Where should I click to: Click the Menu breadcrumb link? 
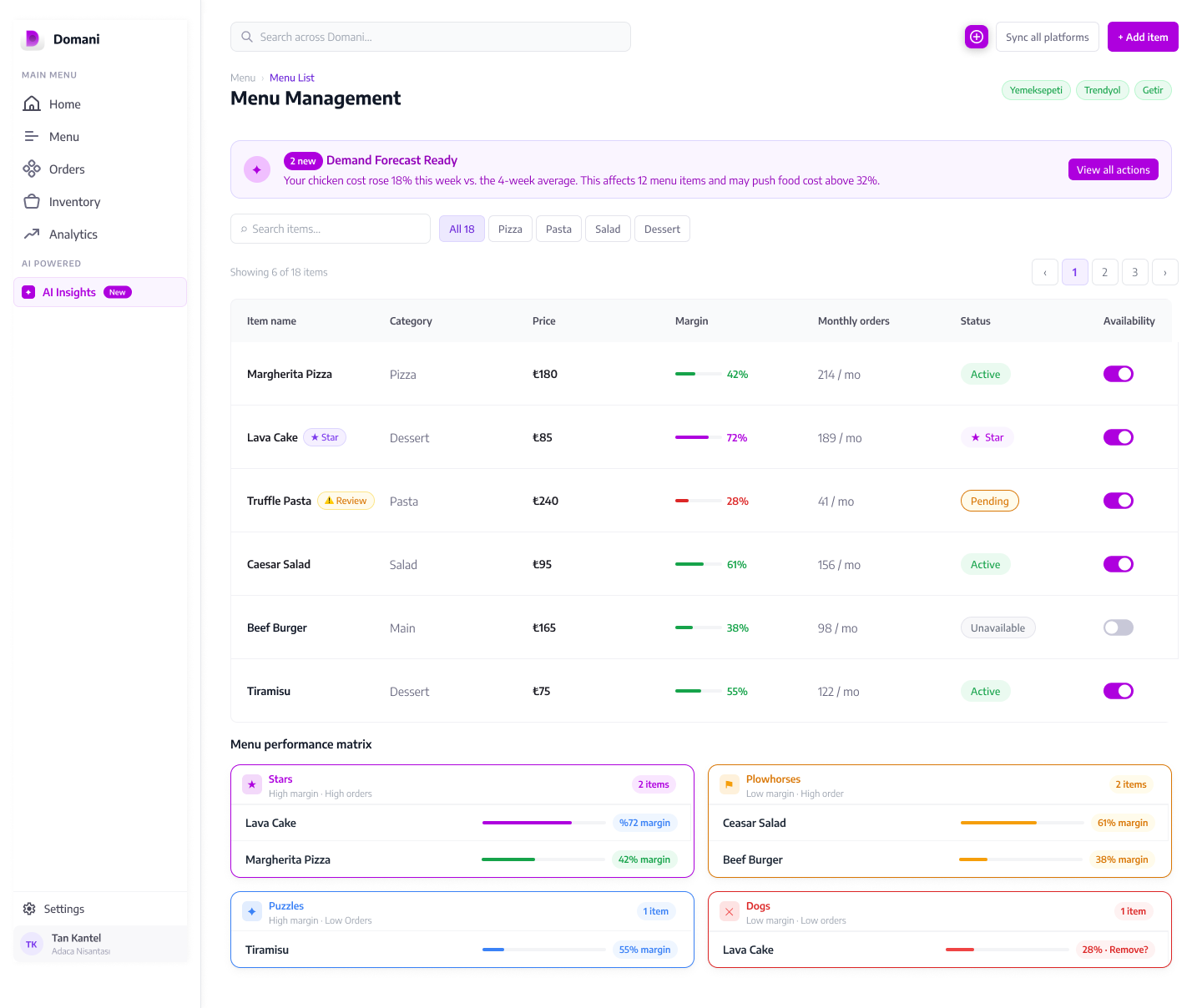pos(243,78)
